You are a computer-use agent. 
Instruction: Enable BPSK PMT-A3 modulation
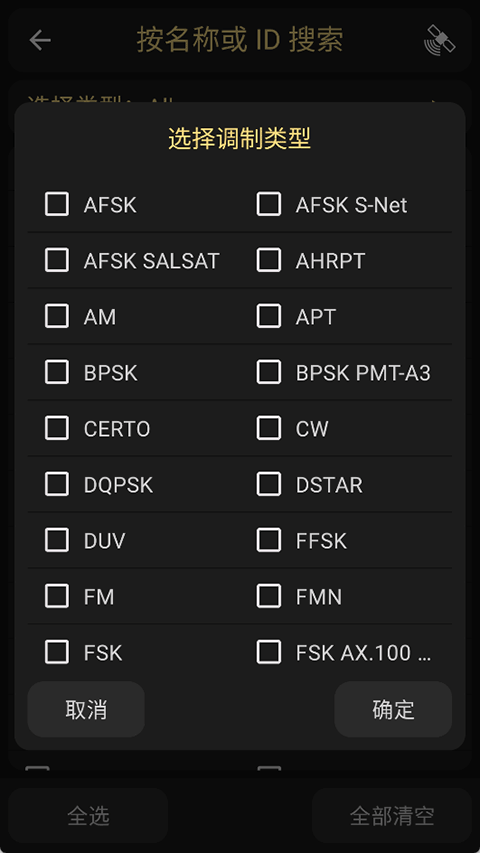(x=268, y=372)
